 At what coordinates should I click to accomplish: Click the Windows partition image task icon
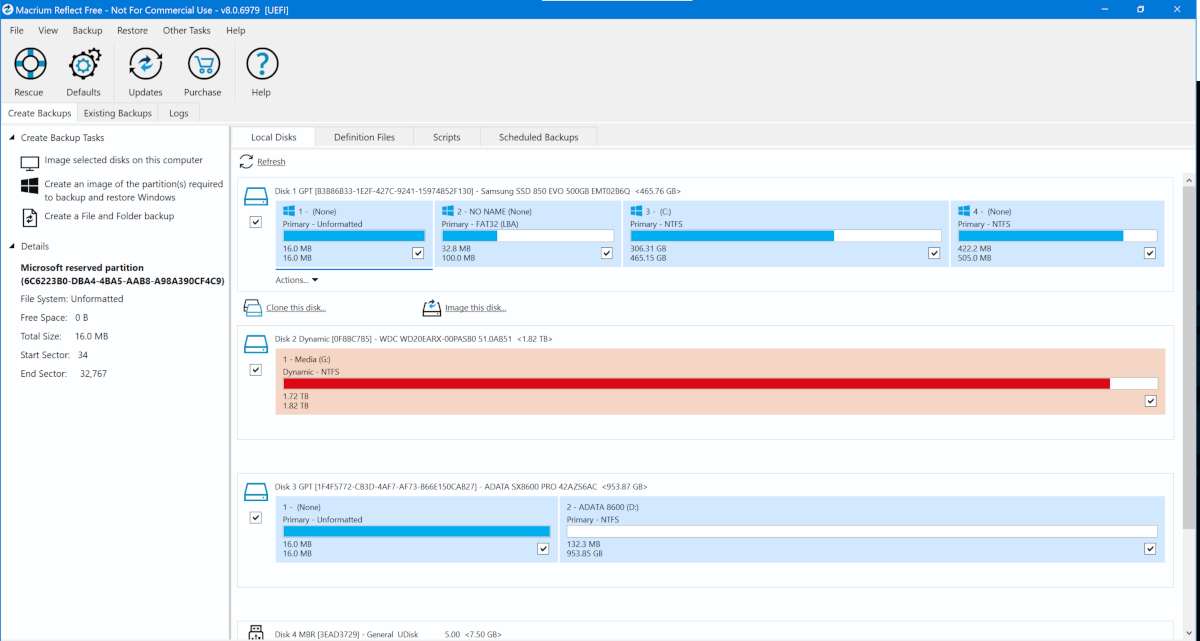point(30,186)
